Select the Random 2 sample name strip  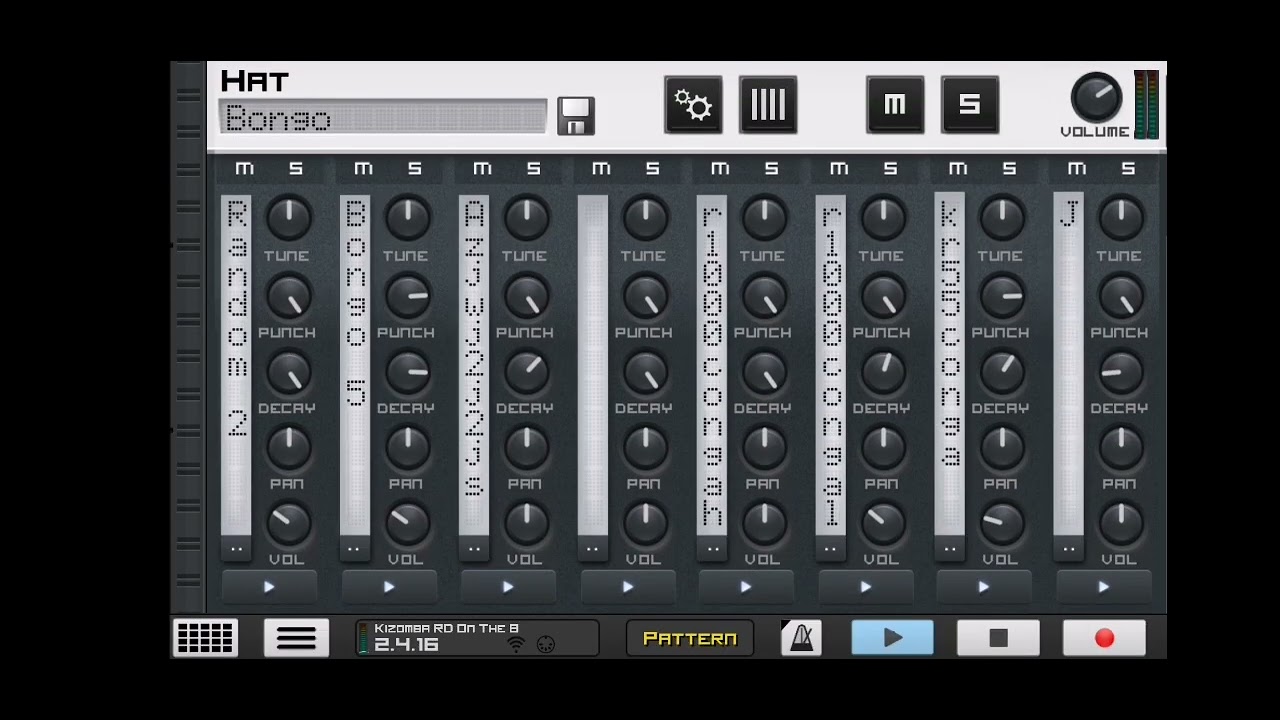click(236, 366)
